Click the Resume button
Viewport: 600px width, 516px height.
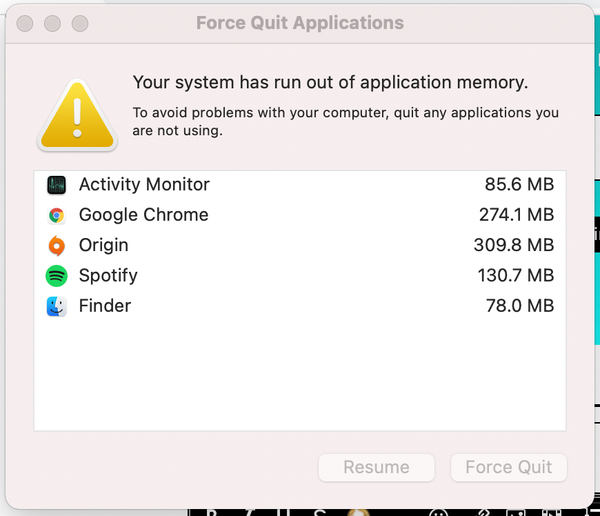(376, 467)
